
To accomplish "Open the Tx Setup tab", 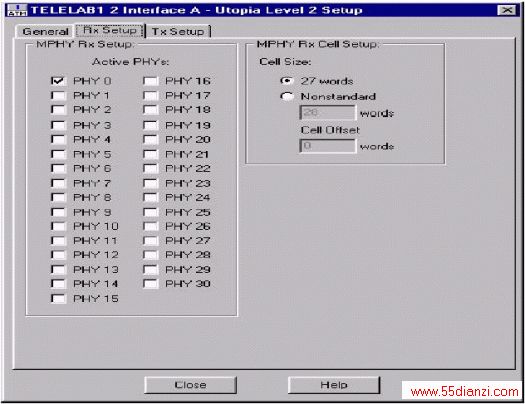I will [x=178, y=31].
